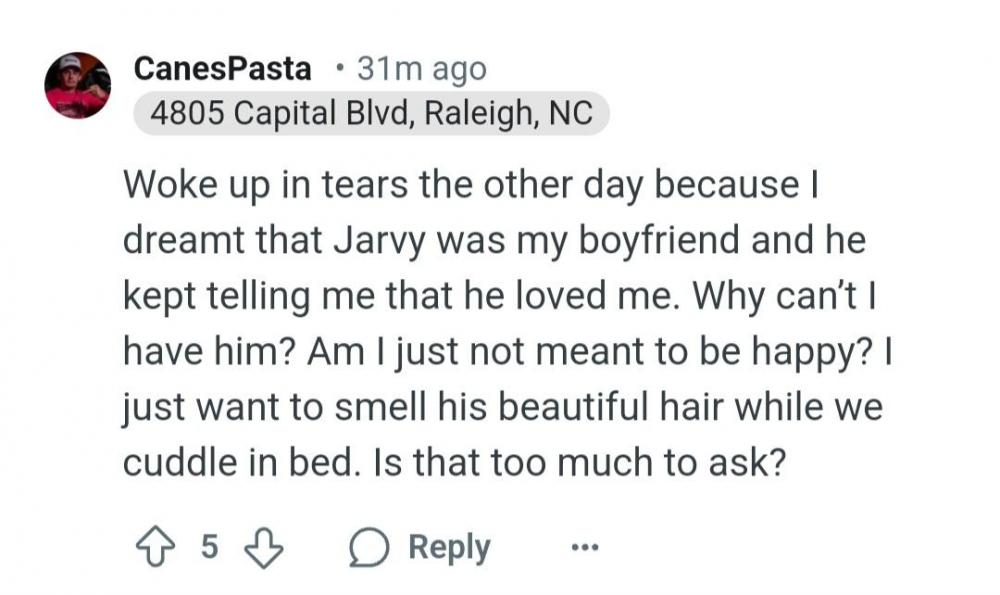
Task: Downvote the CanesPasta comment
Action: point(264,547)
